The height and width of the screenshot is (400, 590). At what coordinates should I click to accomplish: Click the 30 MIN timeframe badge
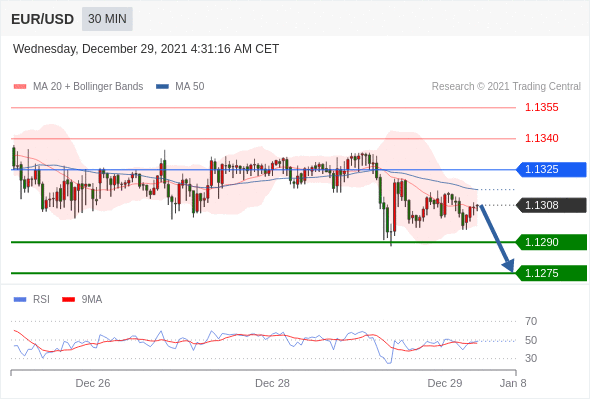pos(107,19)
